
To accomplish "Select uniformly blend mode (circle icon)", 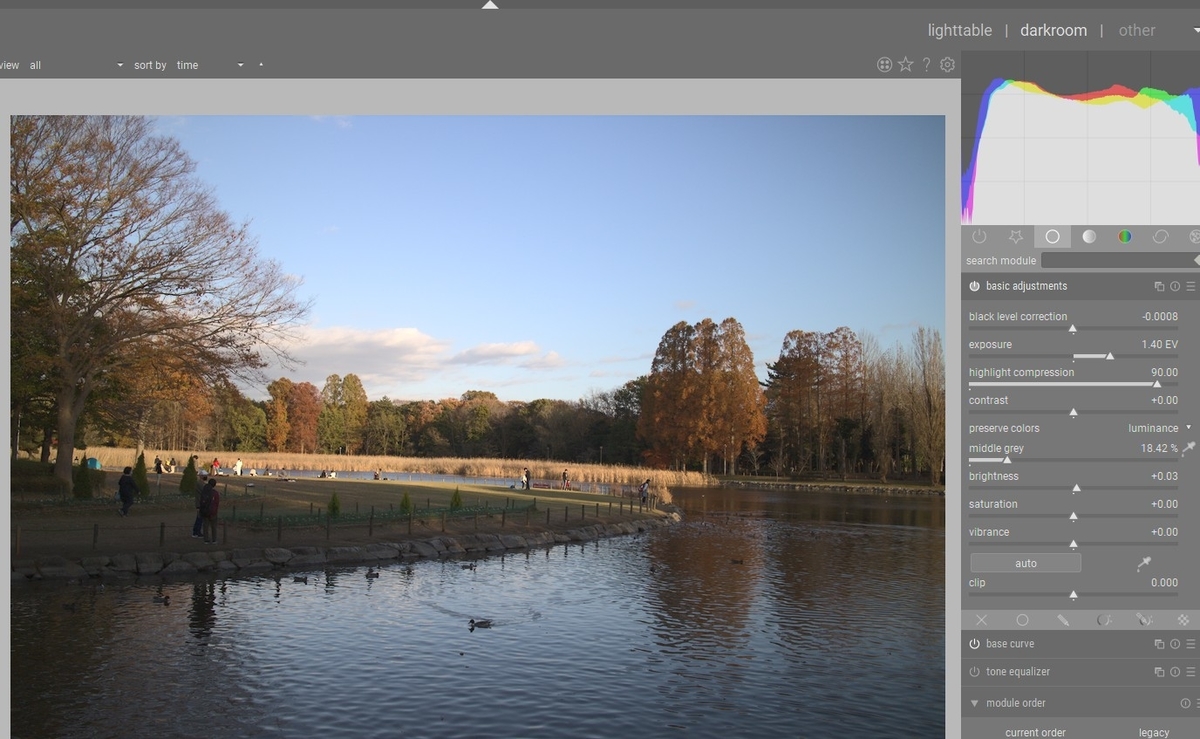I will coord(1022,620).
